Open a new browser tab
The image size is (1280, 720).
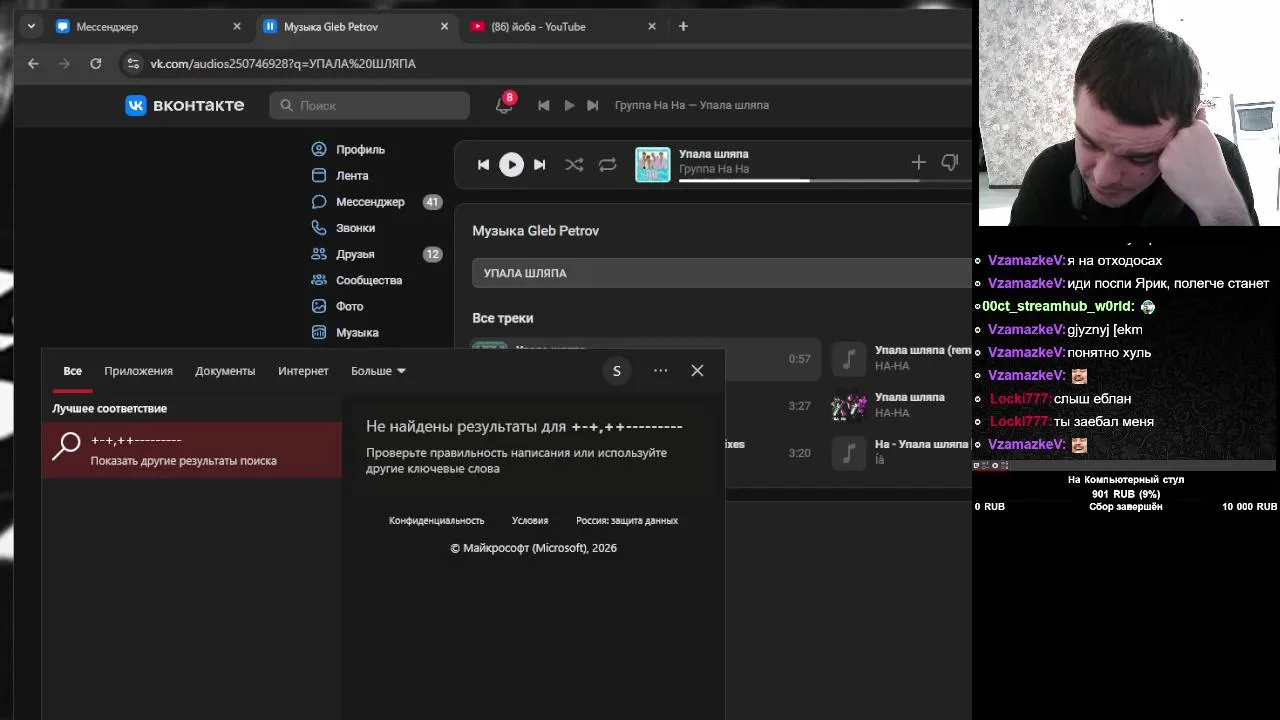click(683, 27)
